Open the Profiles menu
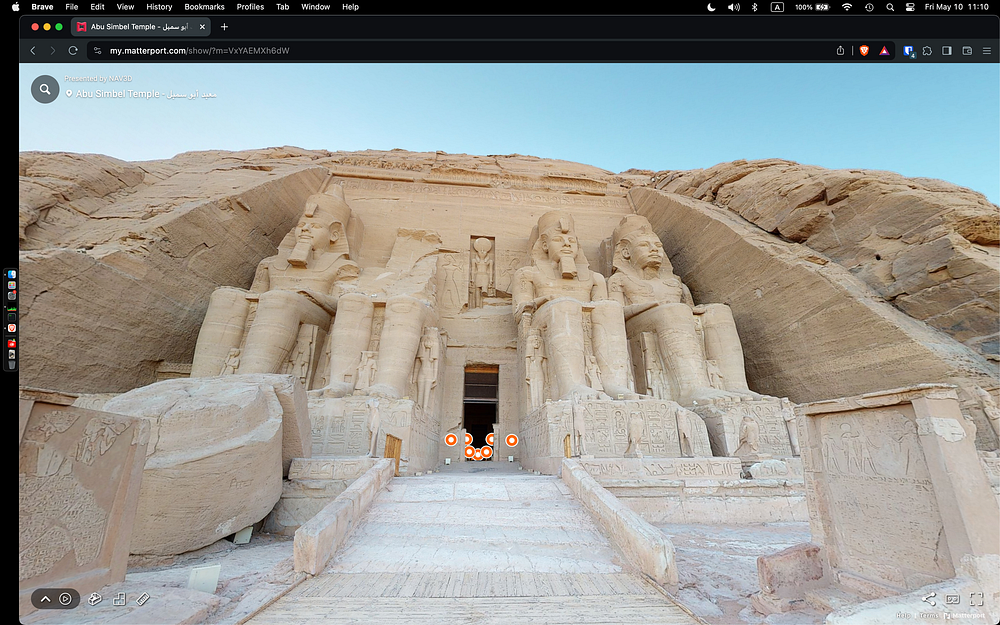This screenshot has height=625, width=1000. [x=250, y=7]
